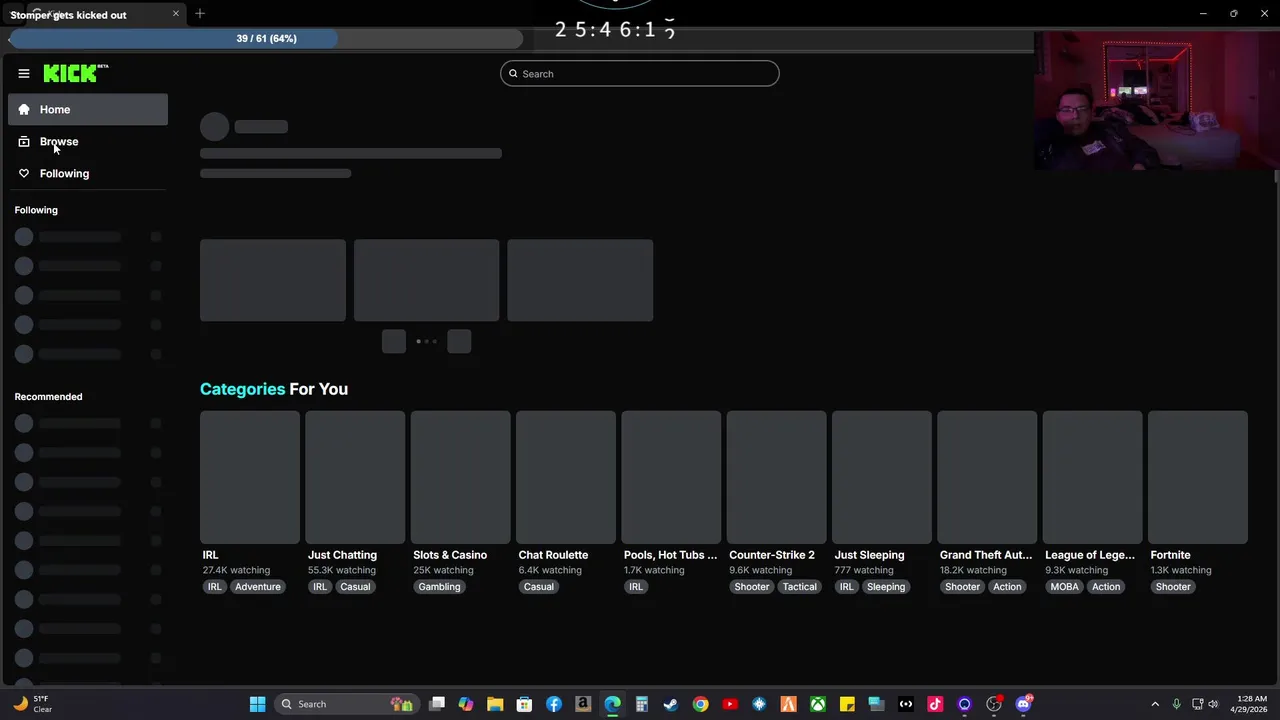1280x720 pixels.
Task: Click the Browse icon in the sidebar
Action: coord(24,141)
